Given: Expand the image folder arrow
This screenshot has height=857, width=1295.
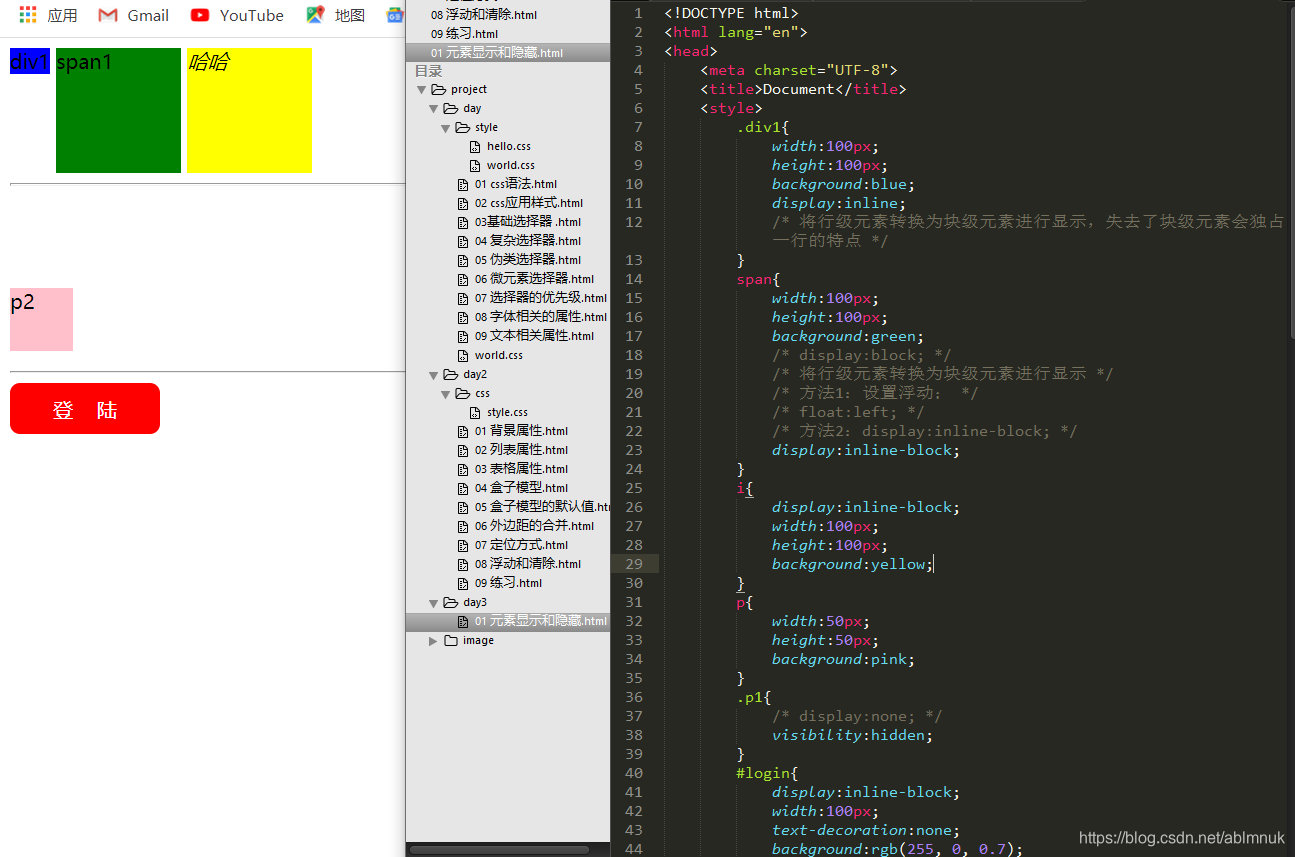Looking at the screenshot, I should tap(434, 641).
